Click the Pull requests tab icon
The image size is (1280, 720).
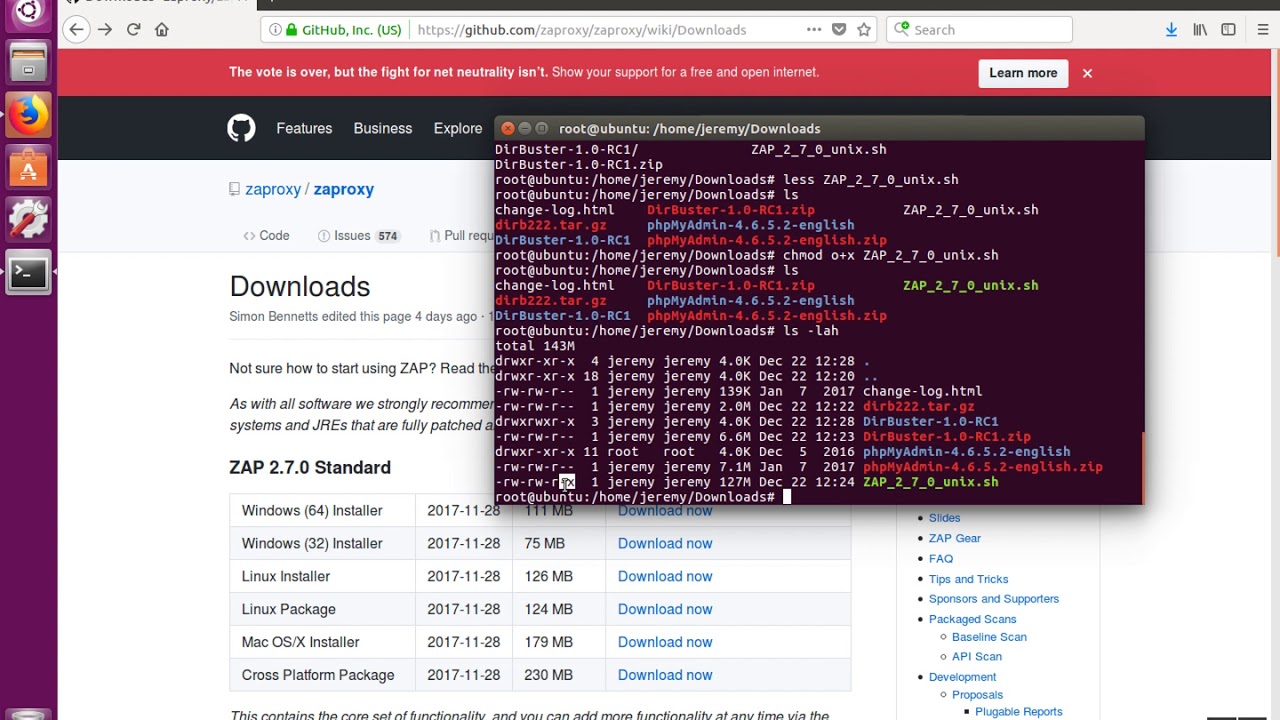click(x=435, y=236)
